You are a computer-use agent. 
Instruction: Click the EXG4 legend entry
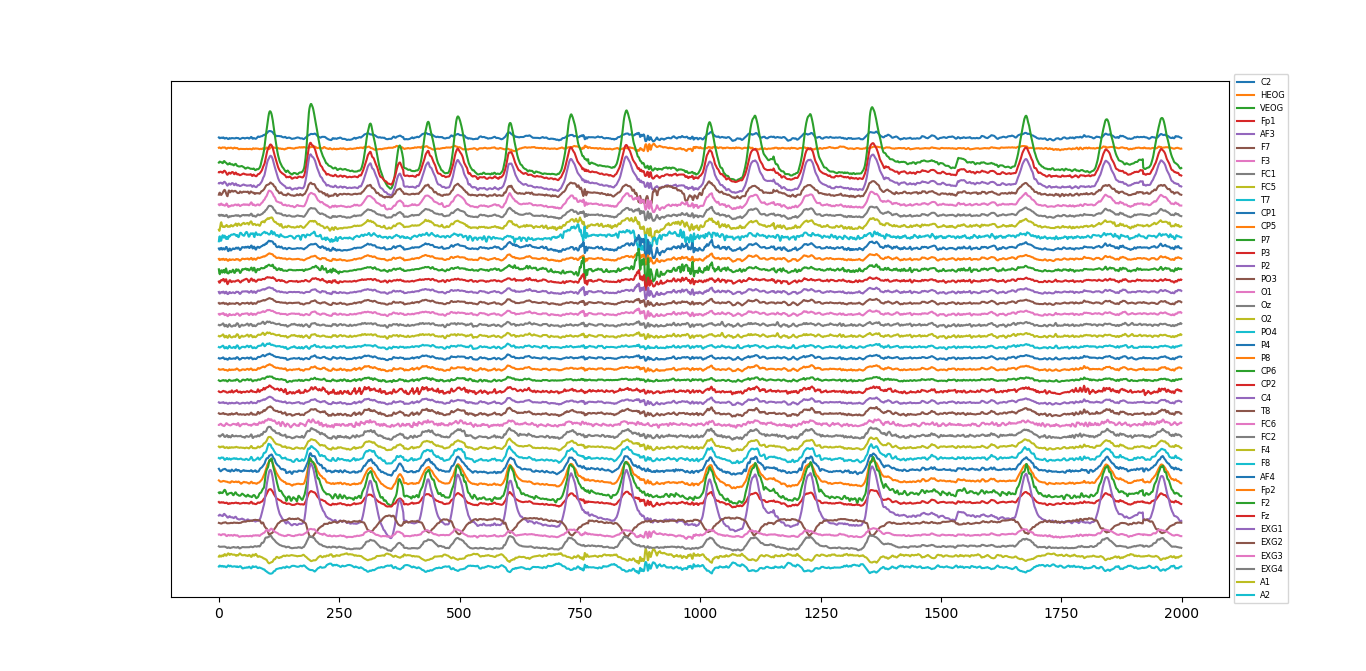(1271, 569)
